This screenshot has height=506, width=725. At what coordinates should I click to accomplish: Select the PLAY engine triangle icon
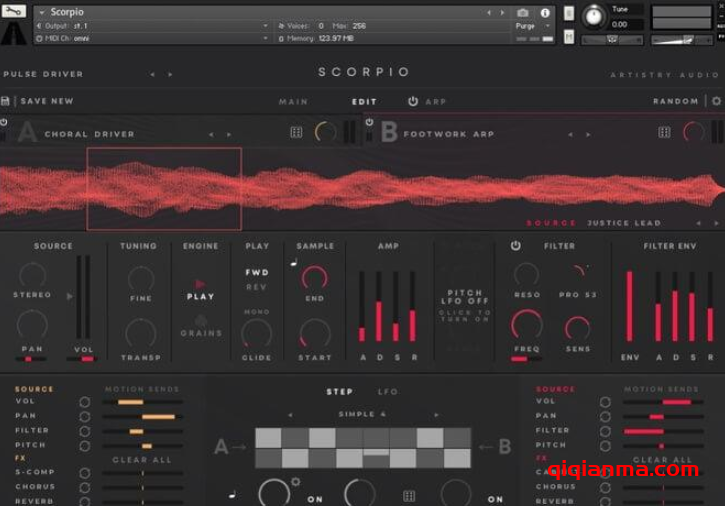[x=200, y=284]
